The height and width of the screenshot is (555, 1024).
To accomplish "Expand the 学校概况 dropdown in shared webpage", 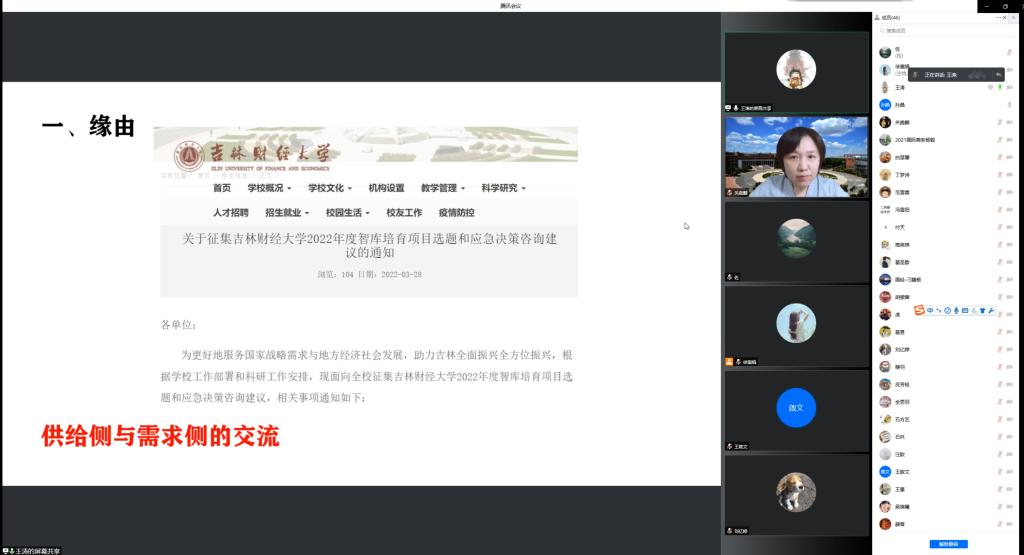I will 269,188.
